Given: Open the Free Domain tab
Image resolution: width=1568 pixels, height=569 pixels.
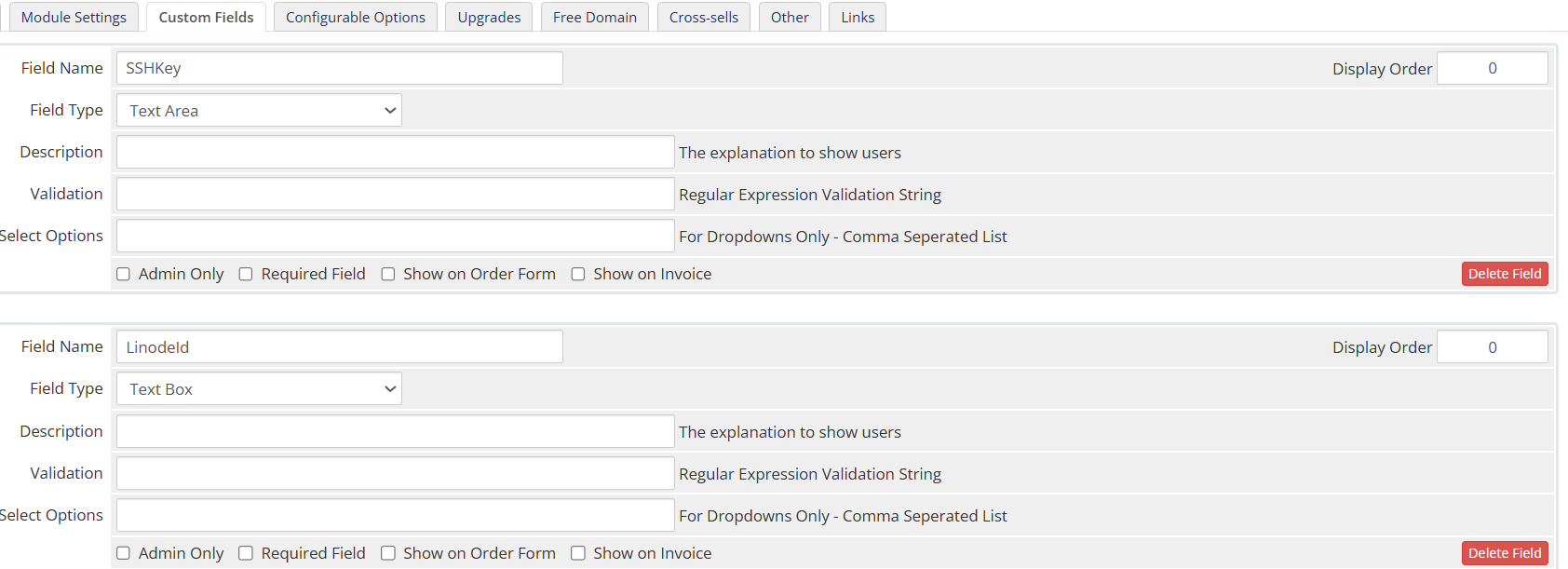Looking at the screenshot, I should point(595,17).
